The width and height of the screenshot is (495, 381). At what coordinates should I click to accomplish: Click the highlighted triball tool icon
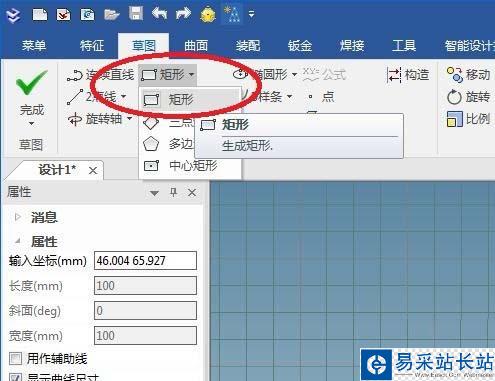point(232,15)
